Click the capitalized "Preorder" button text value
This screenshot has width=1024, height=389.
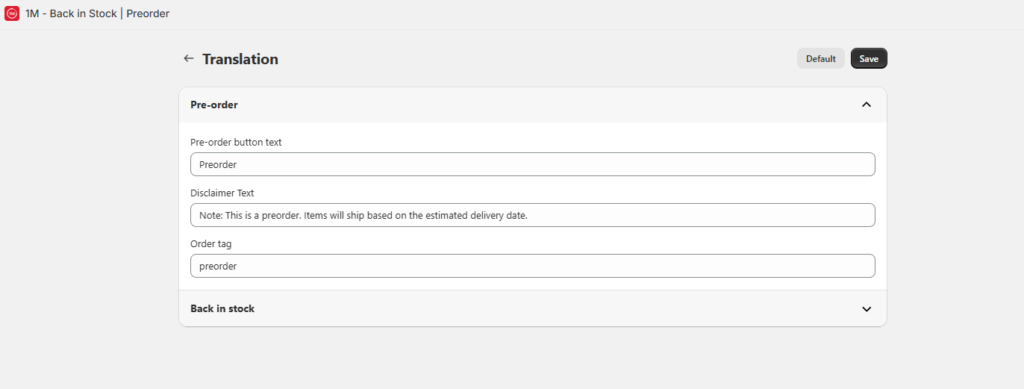click(x=218, y=164)
